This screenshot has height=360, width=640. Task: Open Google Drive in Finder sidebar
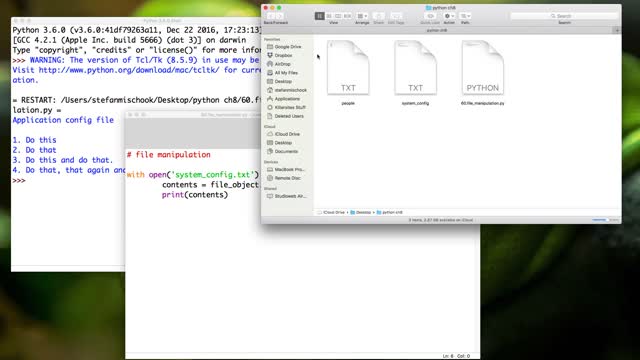tap(287, 47)
